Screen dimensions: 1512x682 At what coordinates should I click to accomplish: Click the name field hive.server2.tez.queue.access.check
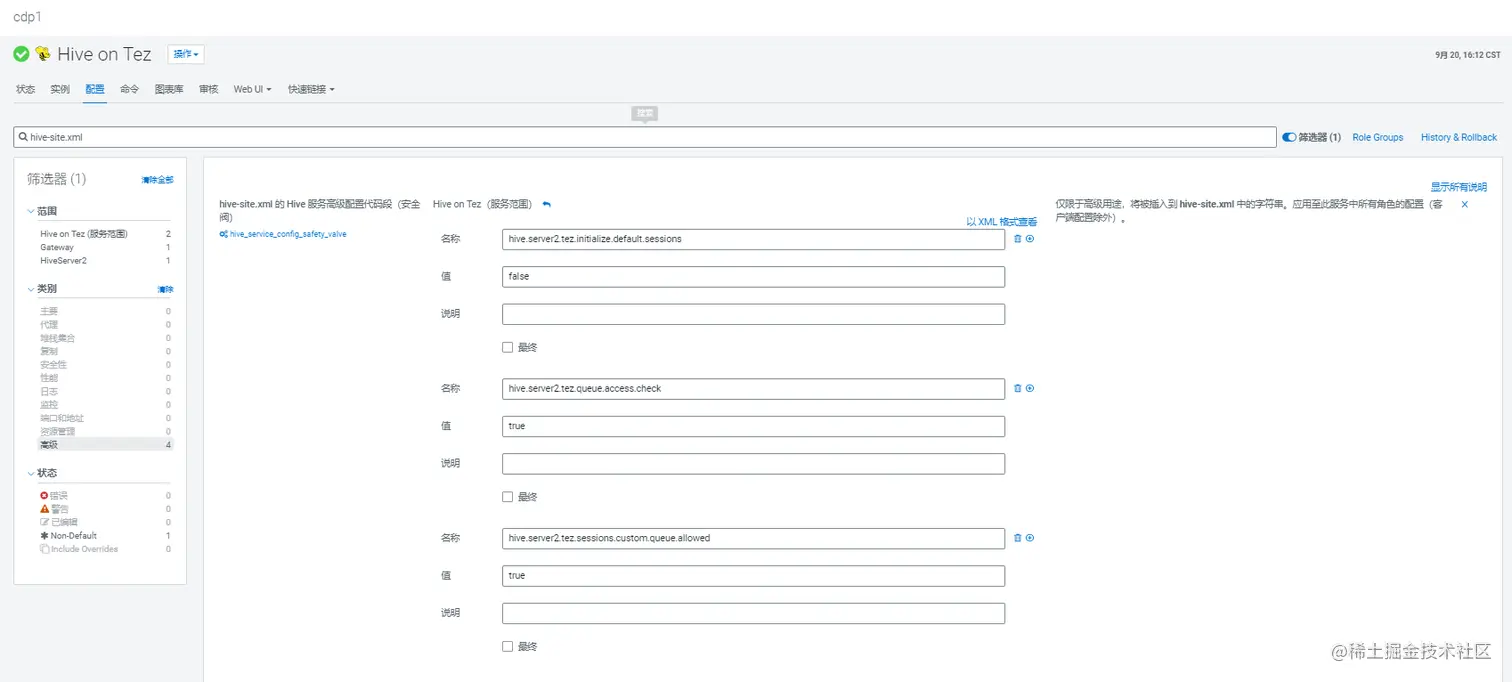(753, 388)
